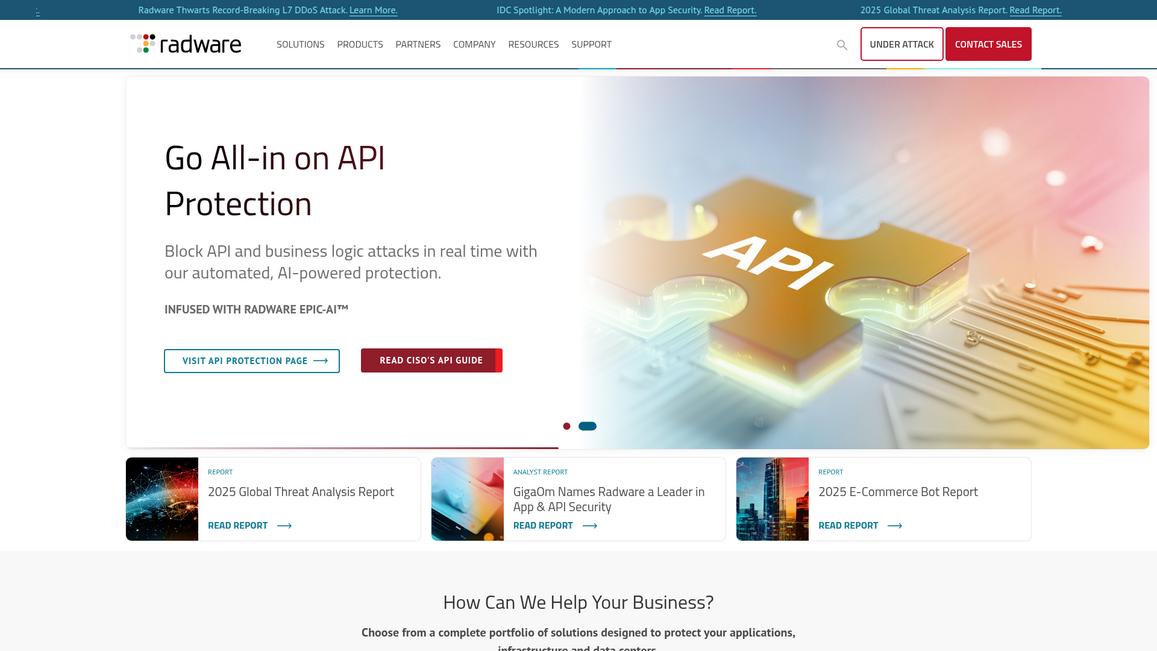The height and width of the screenshot is (651, 1157).
Task: Click How Can We Help Your Business heading
Action: click(578, 602)
